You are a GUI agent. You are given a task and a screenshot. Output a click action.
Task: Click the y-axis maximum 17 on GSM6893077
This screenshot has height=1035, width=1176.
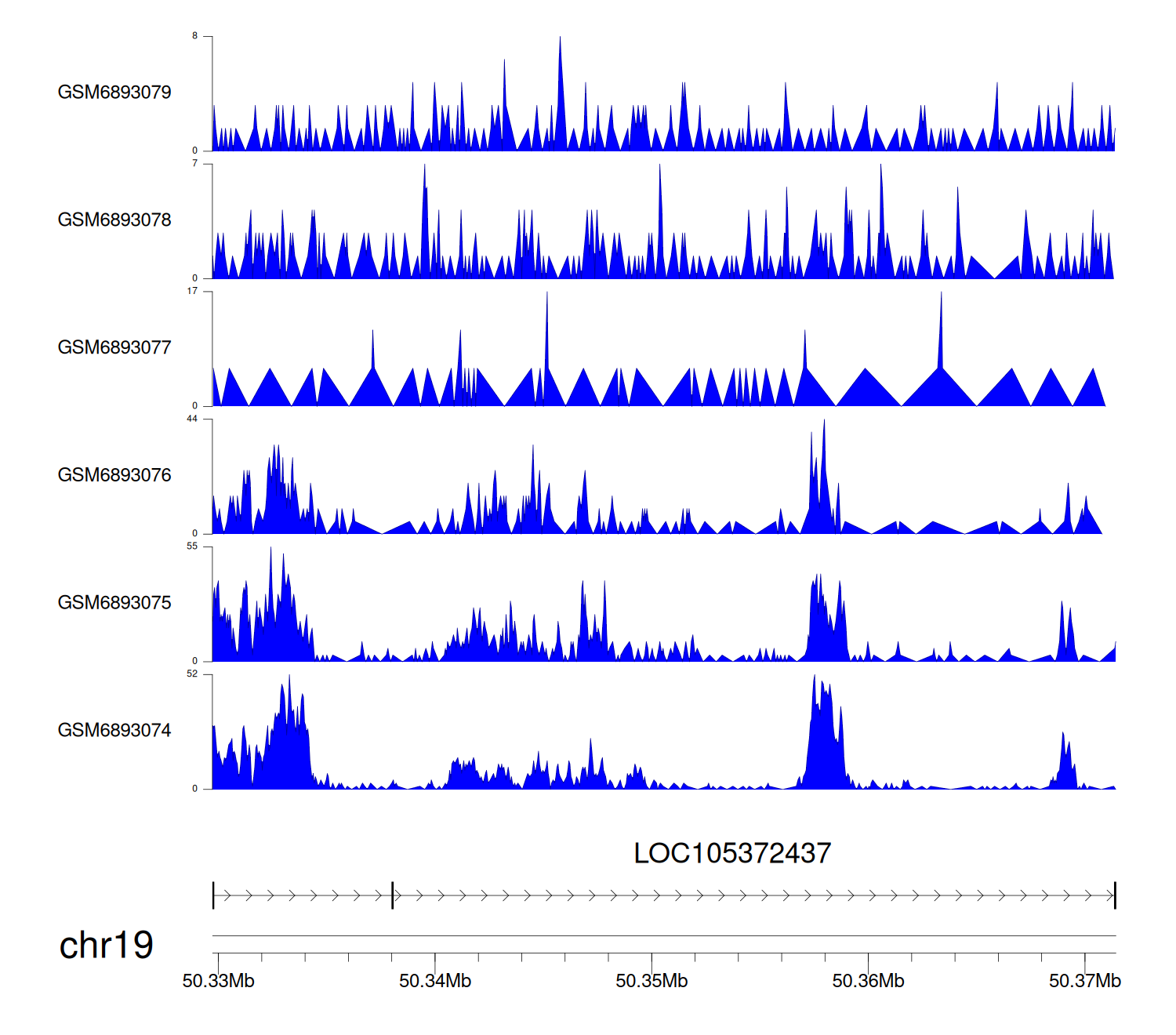[x=192, y=291]
